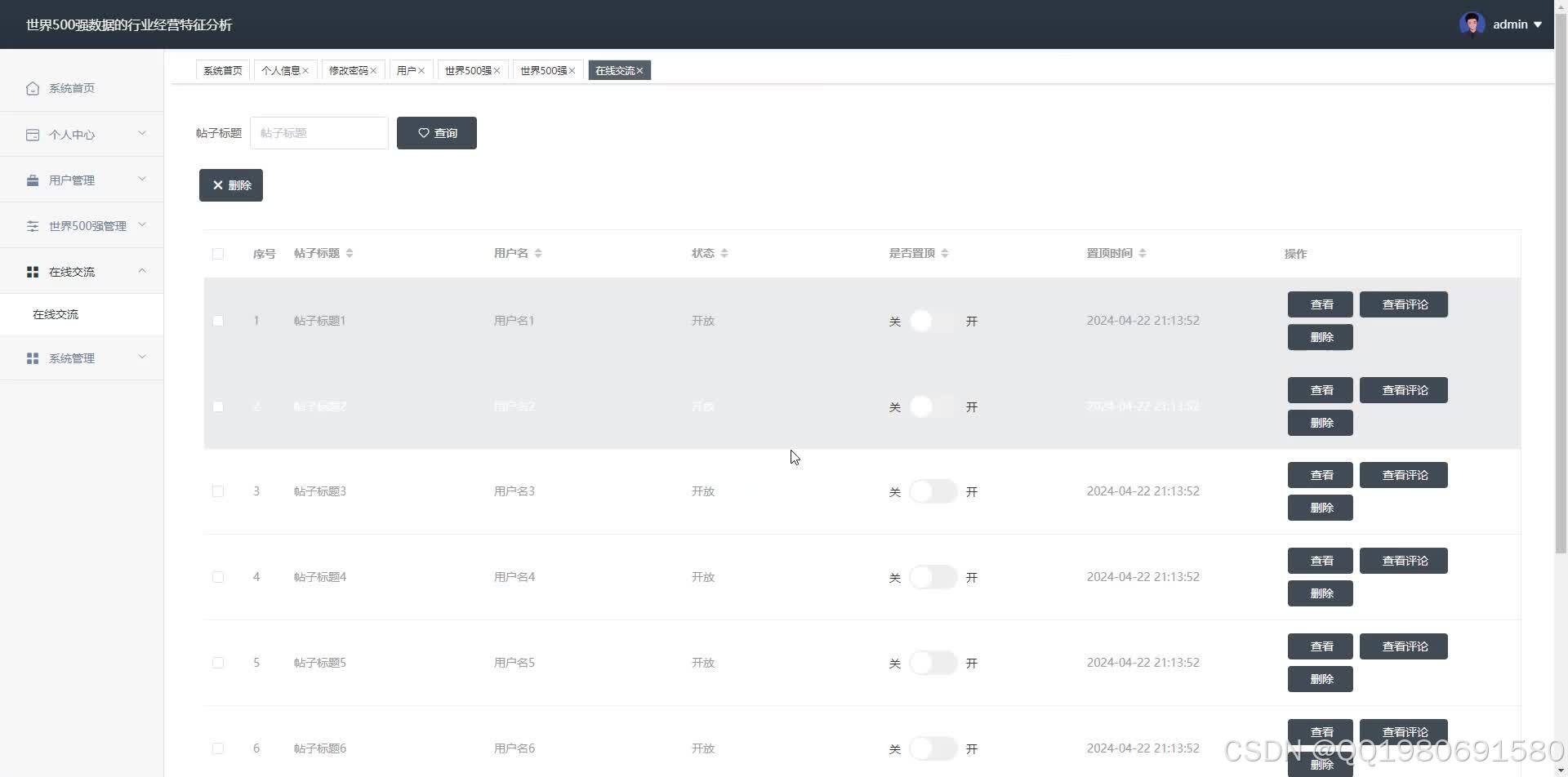Expand the 个人中心 menu chevron

click(142, 133)
